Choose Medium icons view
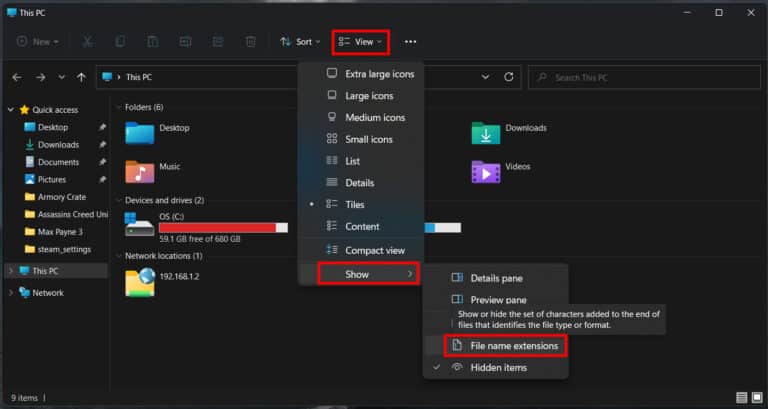 (361, 118)
